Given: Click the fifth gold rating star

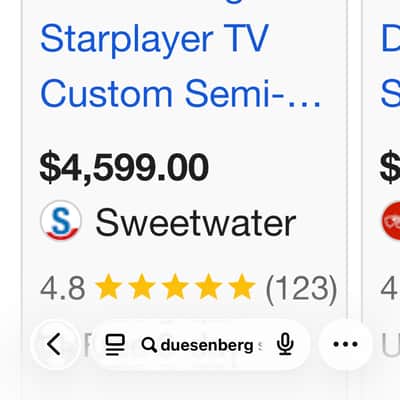Looking at the screenshot, I should pos(242,287).
